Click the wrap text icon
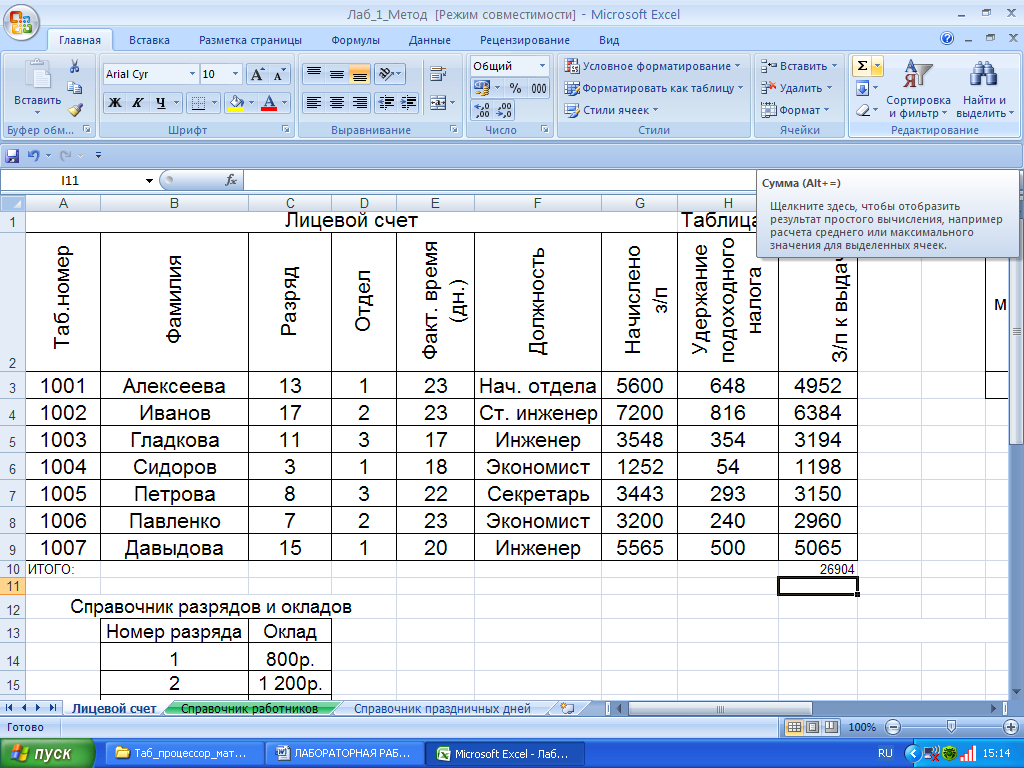This screenshot has width=1024, height=768. click(x=438, y=74)
